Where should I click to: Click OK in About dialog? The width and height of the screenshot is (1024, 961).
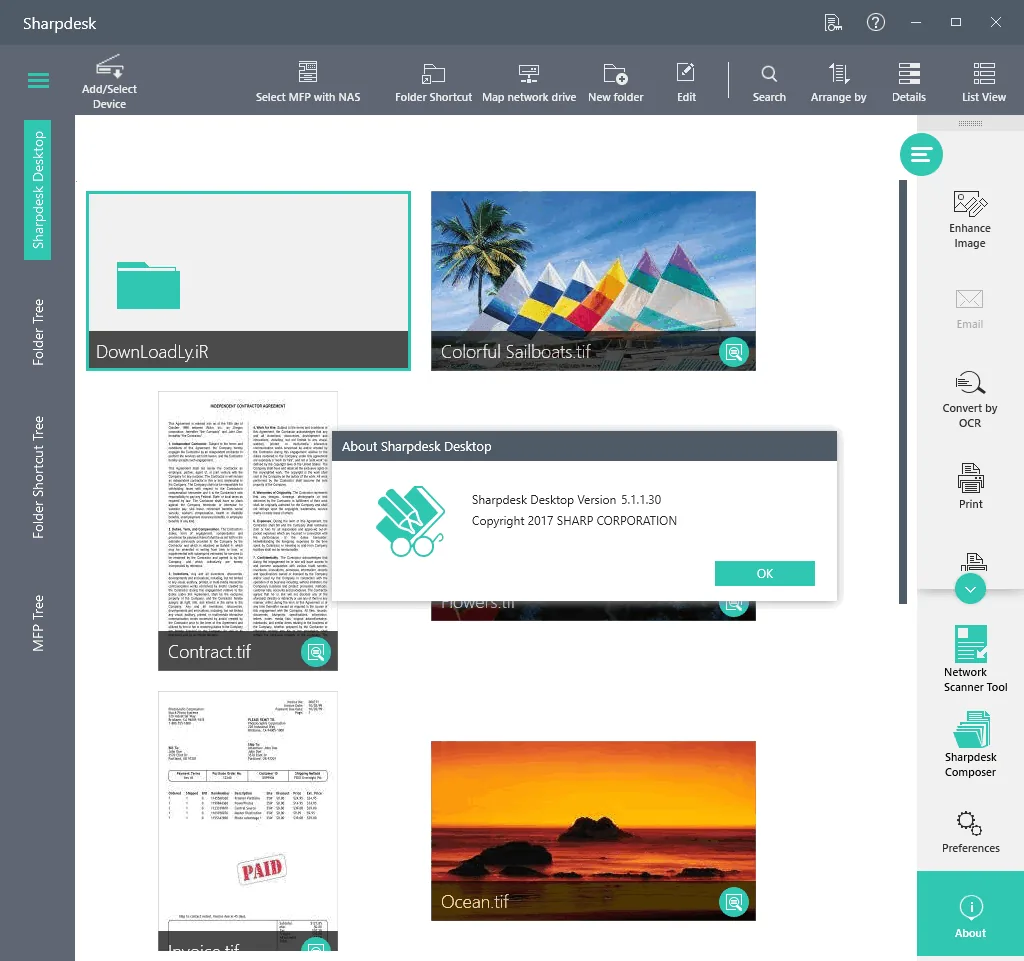[765, 573]
